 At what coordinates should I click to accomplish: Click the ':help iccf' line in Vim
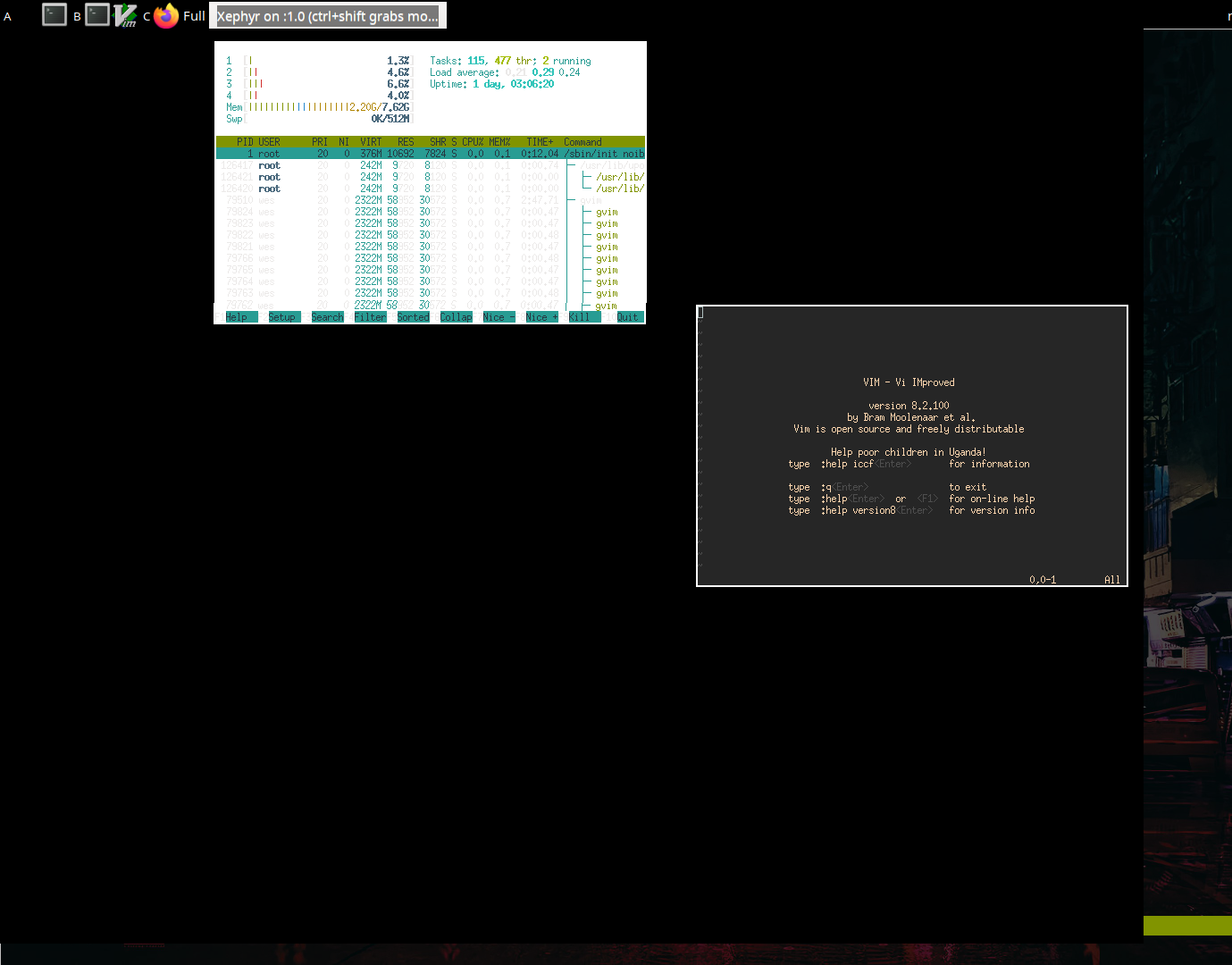click(909, 464)
